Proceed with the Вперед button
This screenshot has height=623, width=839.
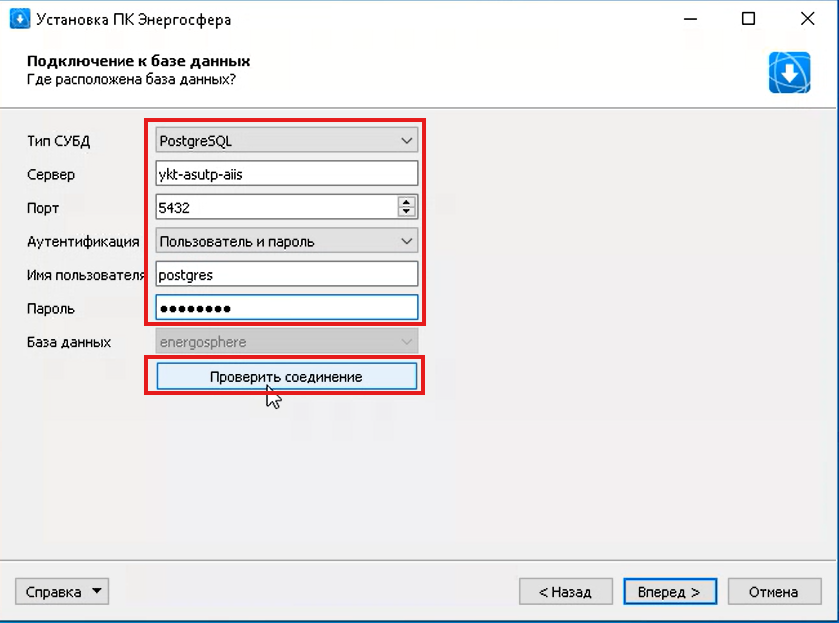point(669,591)
